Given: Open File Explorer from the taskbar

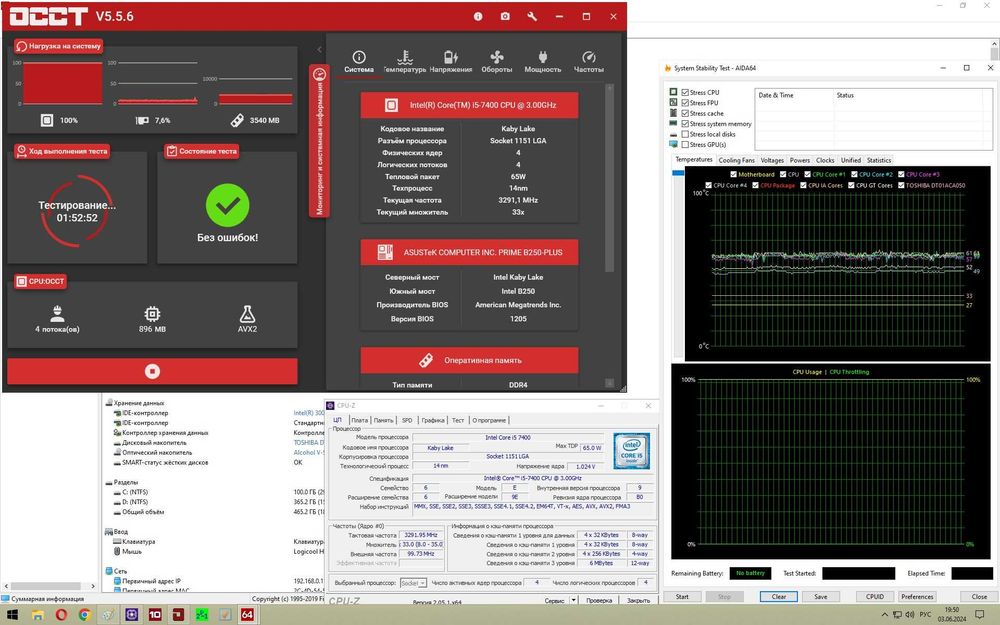Looking at the screenshot, I should 38,615.
